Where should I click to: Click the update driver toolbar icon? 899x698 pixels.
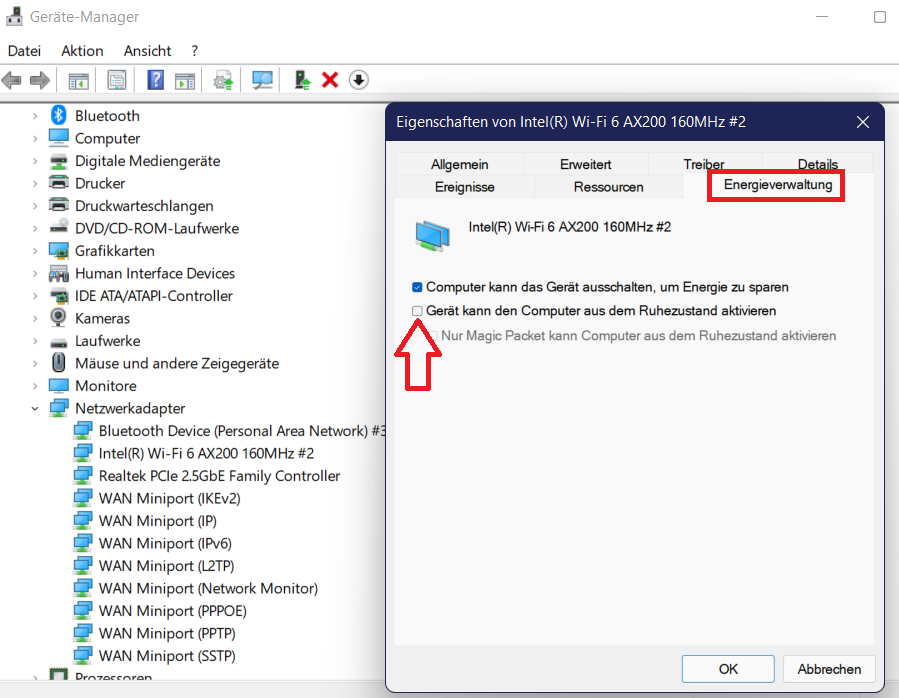(x=223, y=80)
